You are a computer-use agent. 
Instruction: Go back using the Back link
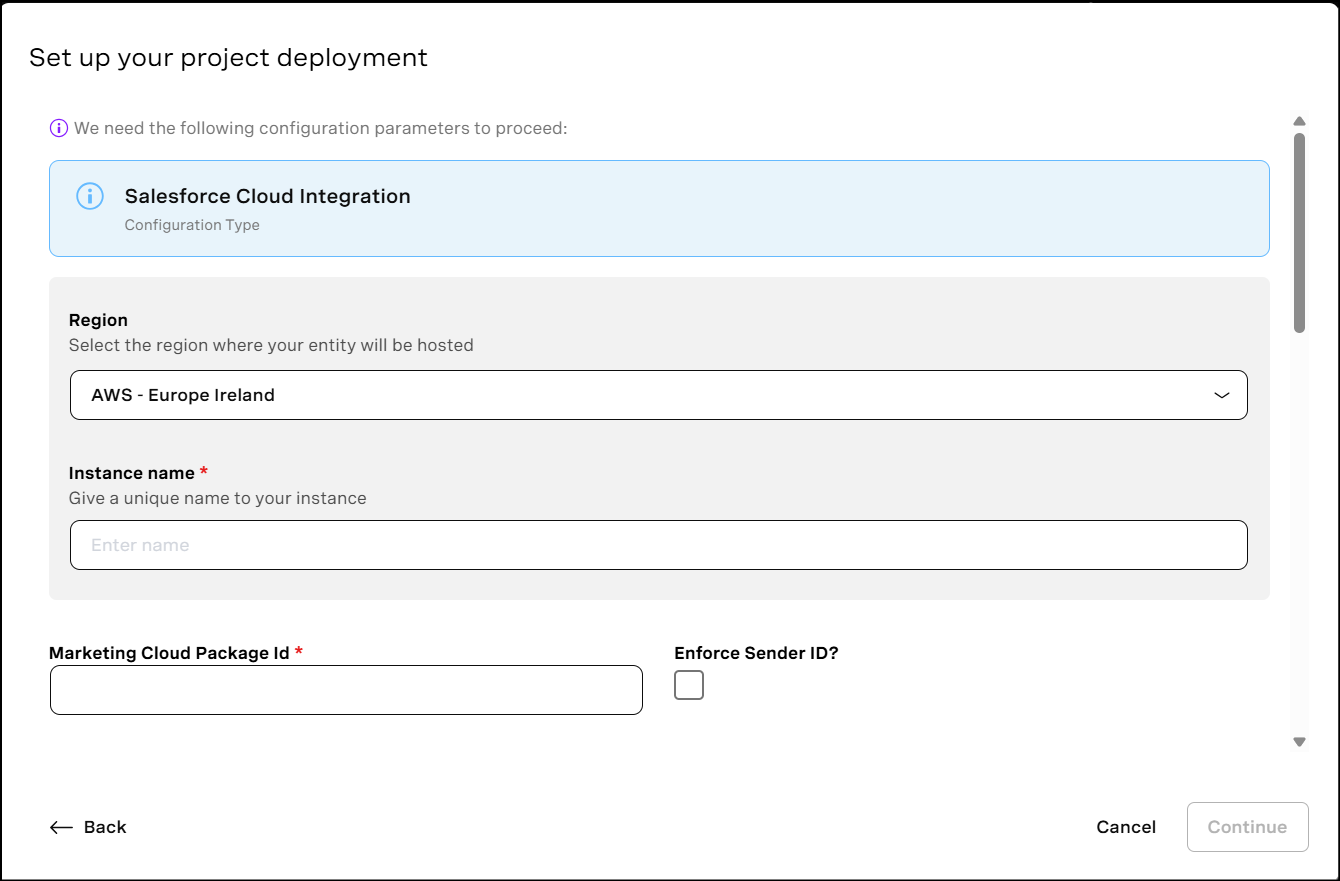pyautogui.click(x=88, y=827)
